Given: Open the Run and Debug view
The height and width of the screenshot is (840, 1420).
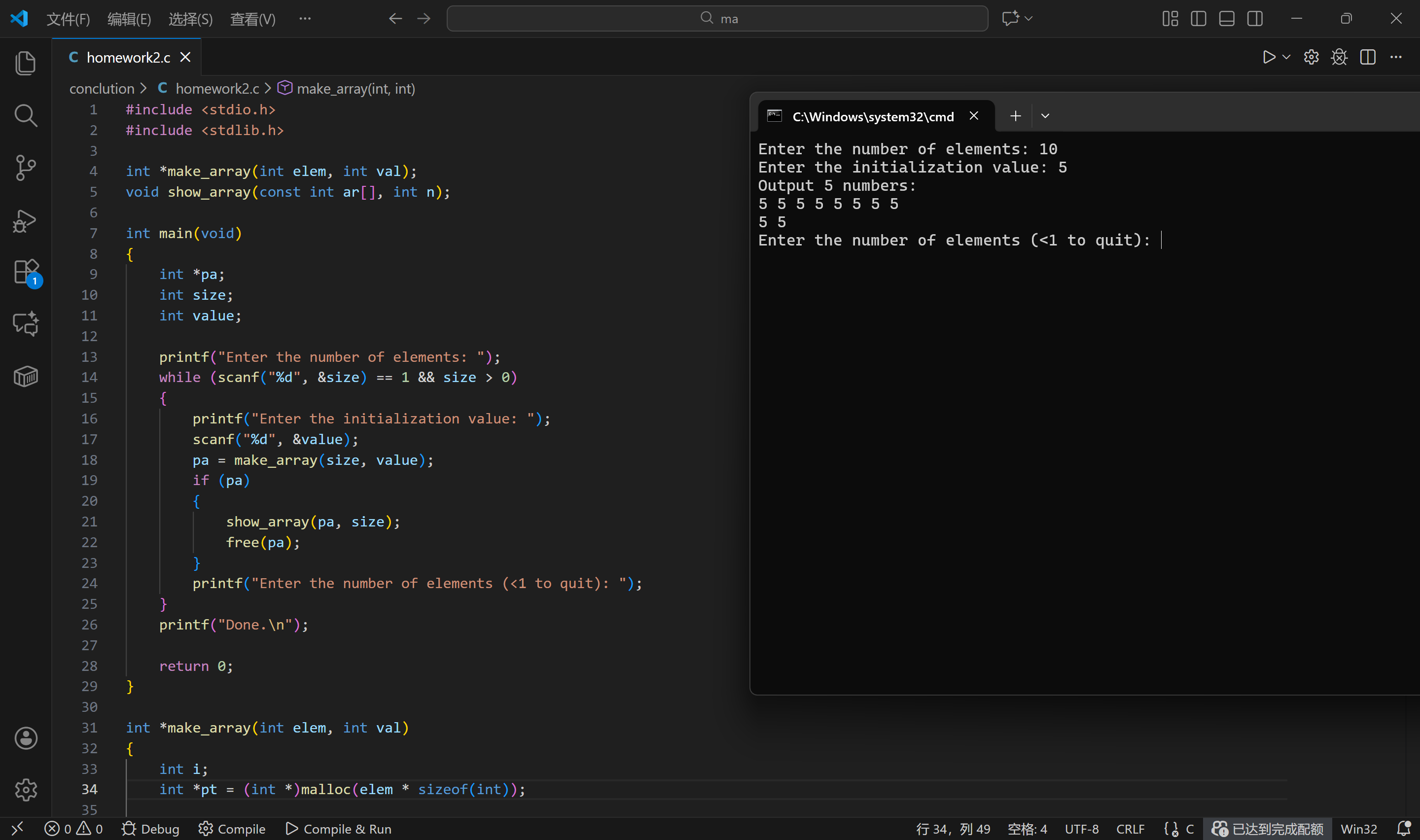Looking at the screenshot, I should pyautogui.click(x=26, y=221).
